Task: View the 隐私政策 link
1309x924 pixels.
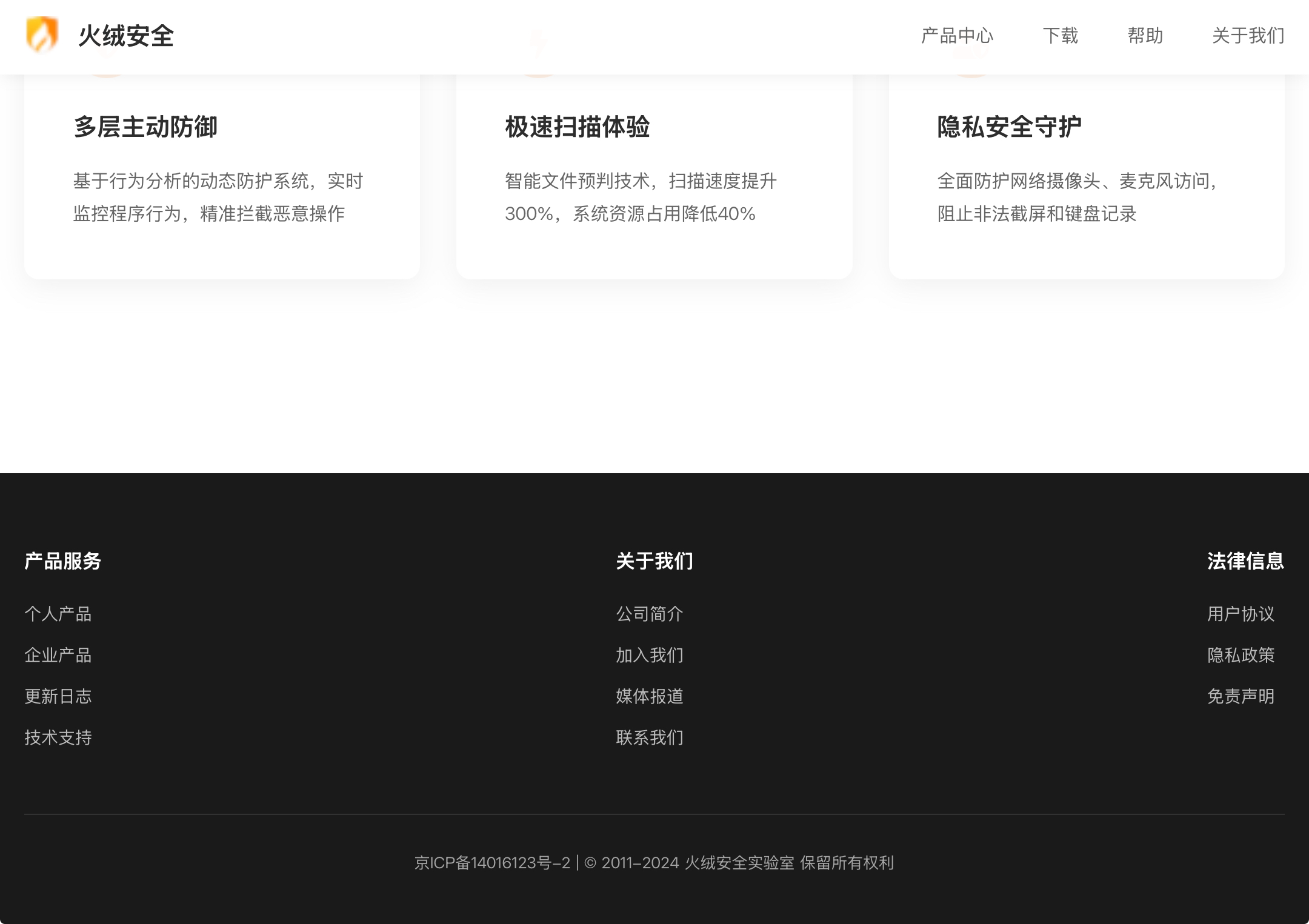Action: 1241,655
